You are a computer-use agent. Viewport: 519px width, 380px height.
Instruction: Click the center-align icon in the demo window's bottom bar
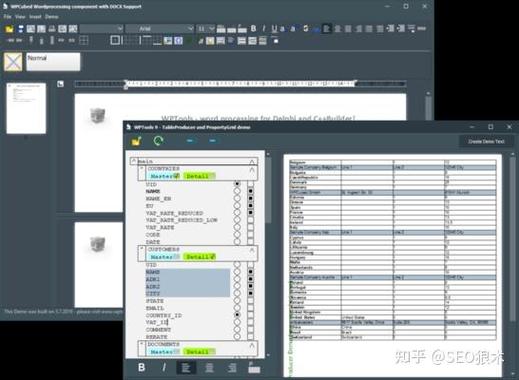click(x=209, y=368)
